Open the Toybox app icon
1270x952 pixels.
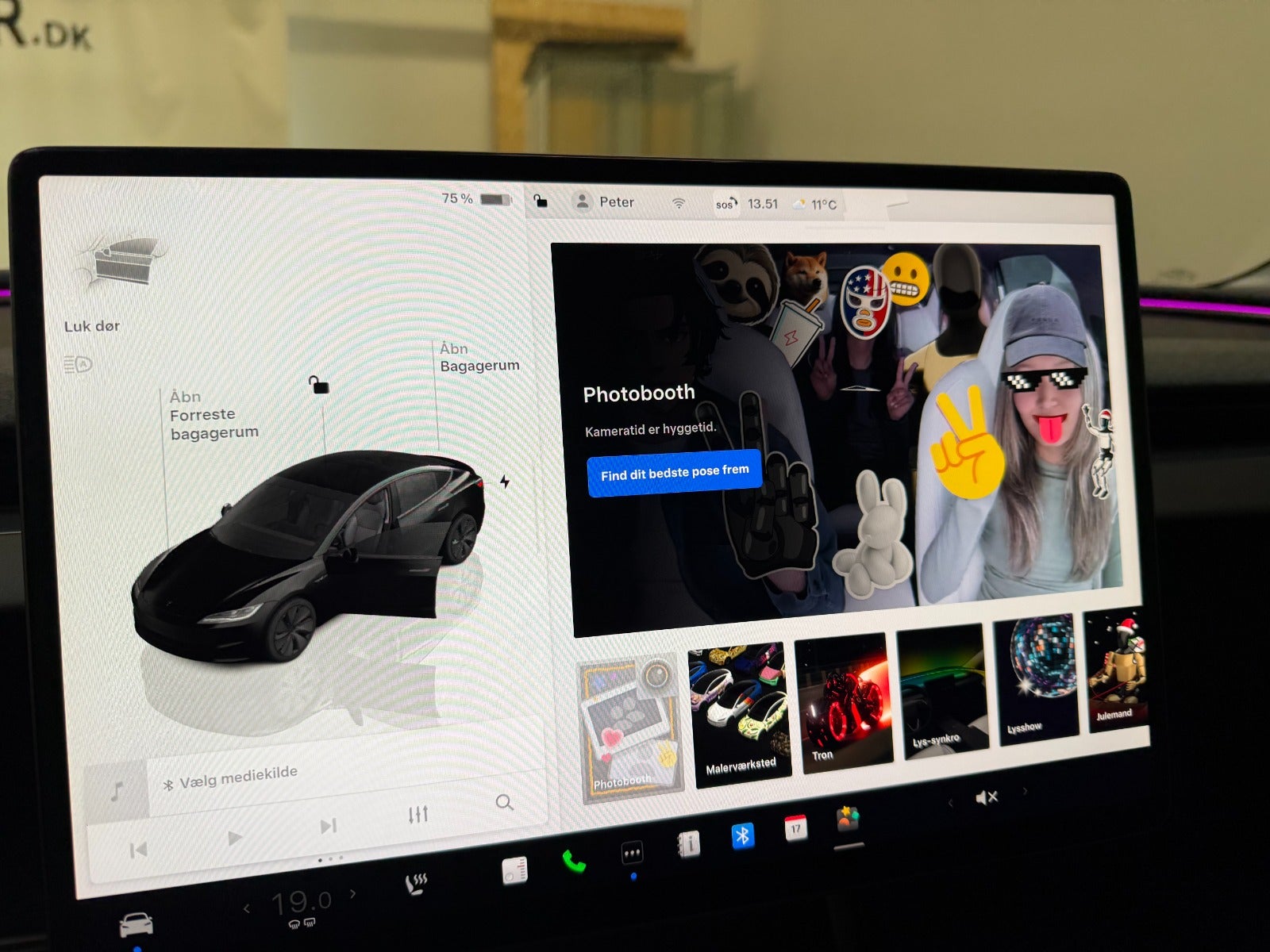click(x=848, y=818)
